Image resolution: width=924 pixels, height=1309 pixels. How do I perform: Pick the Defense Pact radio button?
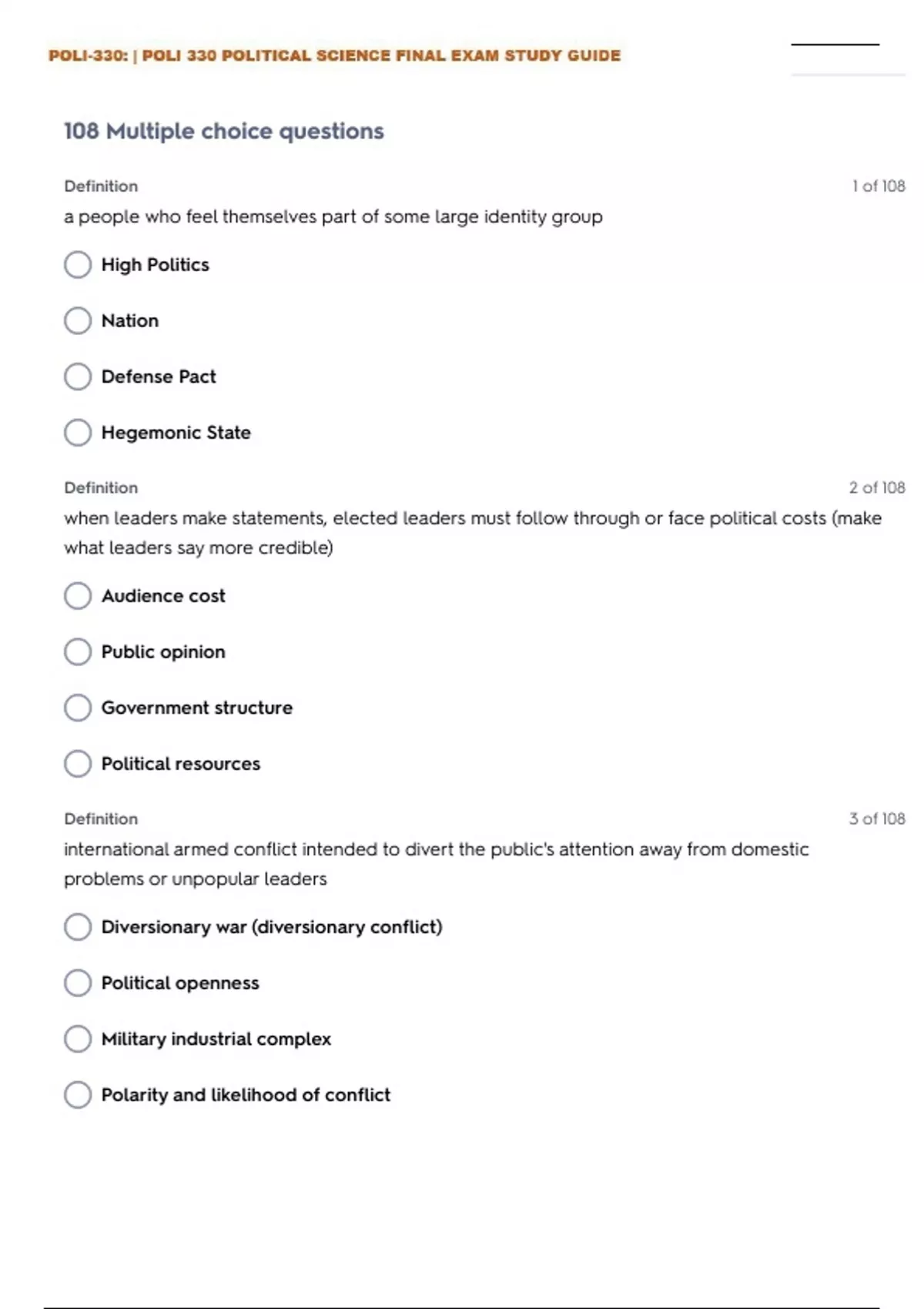point(78,377)
